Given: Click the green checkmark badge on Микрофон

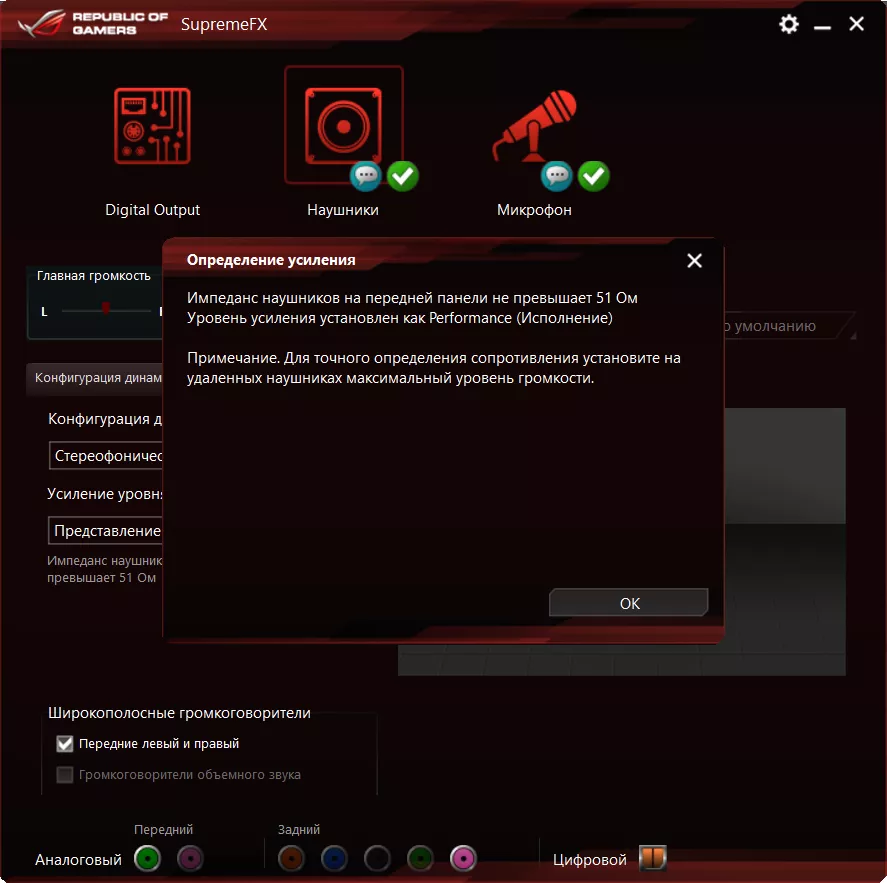Looking at the screenshot, I should pos(593,176).
